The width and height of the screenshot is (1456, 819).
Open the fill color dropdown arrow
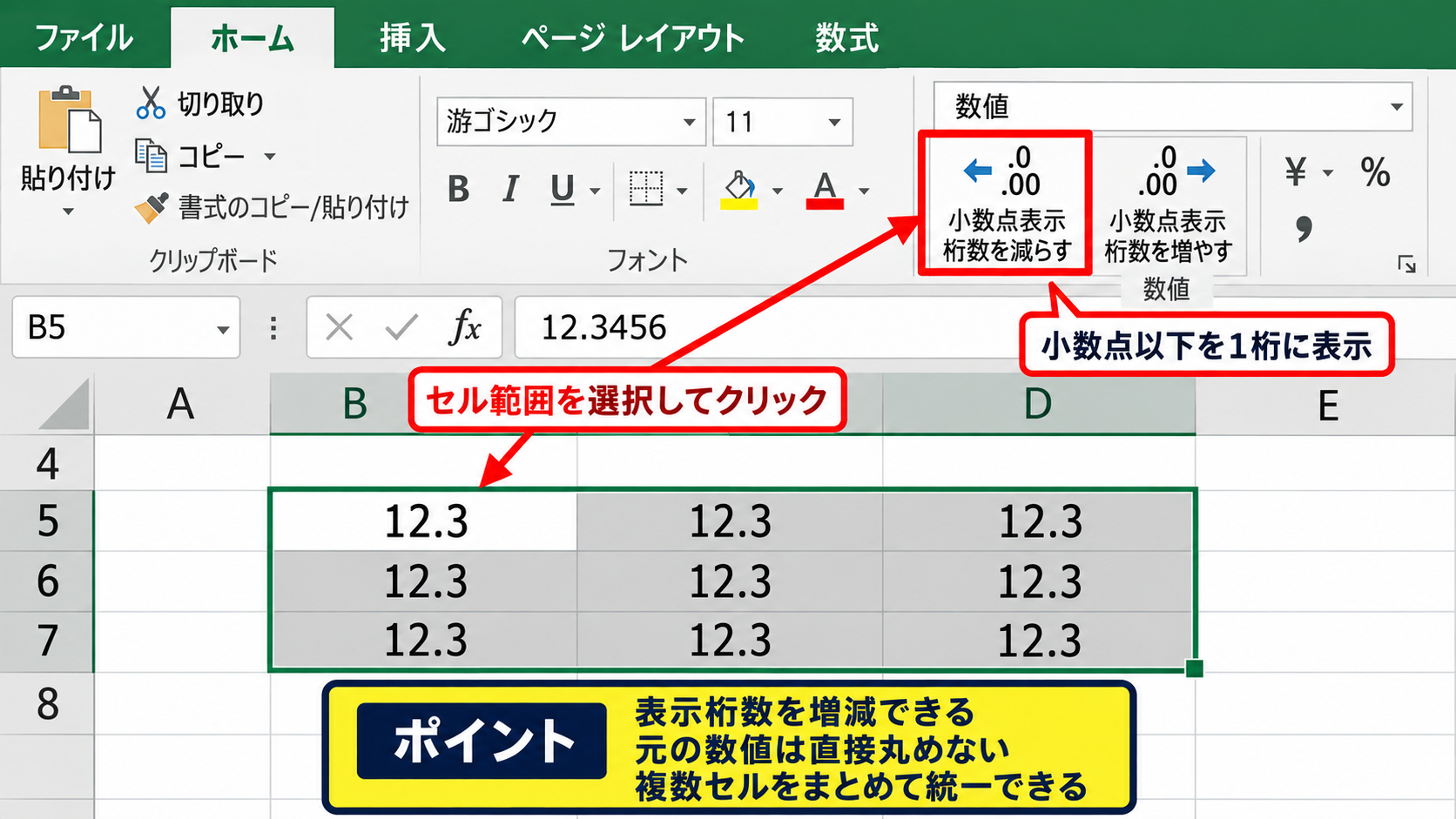pyautogui.click(x=777, y=191)
